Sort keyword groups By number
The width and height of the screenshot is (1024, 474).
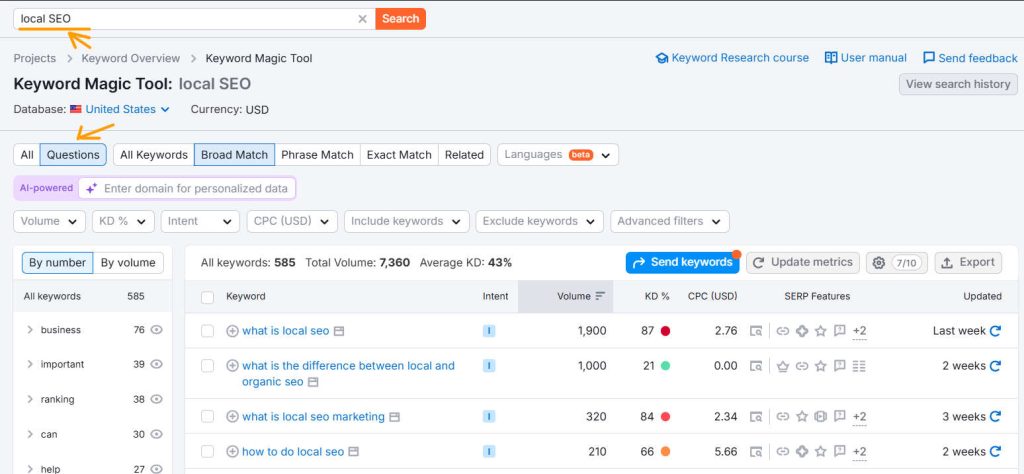(x=57, y=262)
